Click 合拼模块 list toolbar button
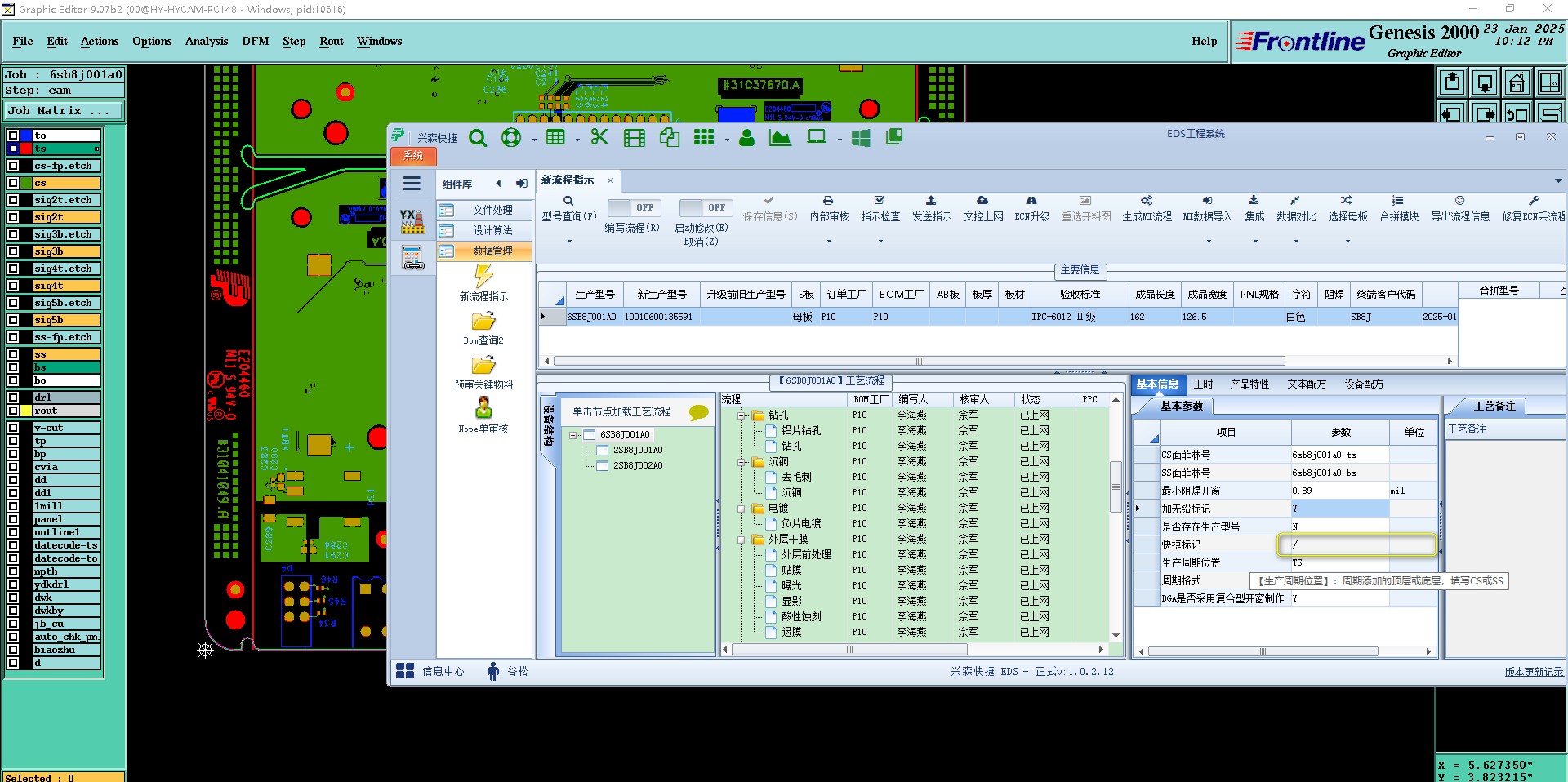This screenshot has height=782, width=1568. (1399, 209)
